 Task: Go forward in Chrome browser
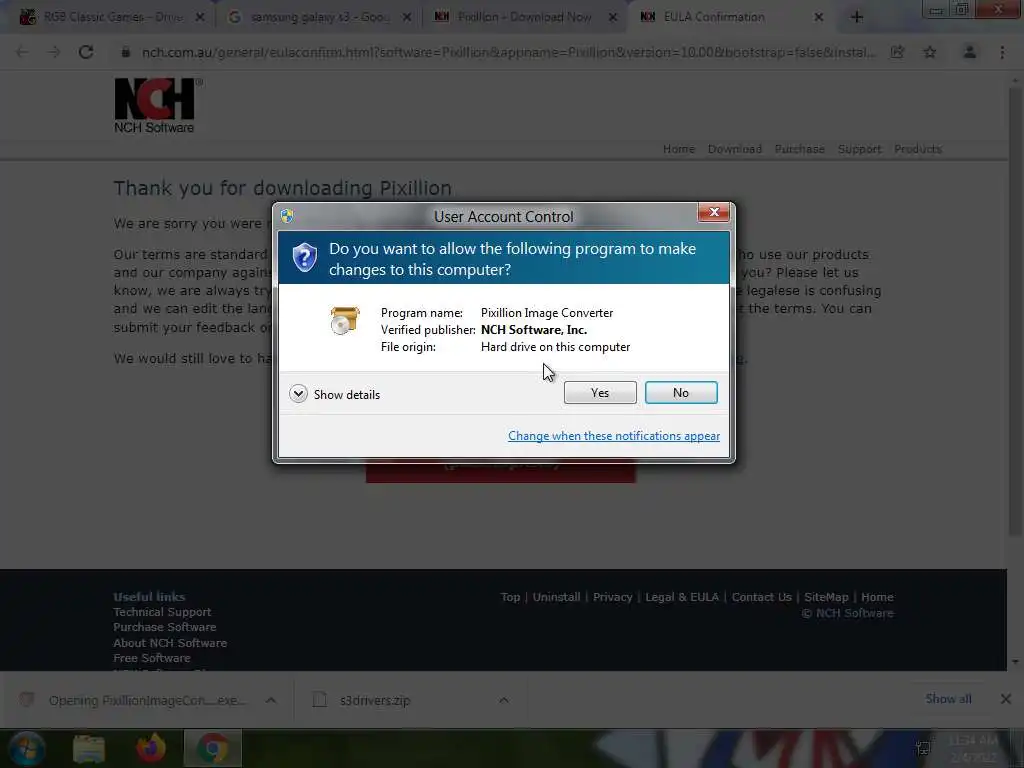click(54, 52)
